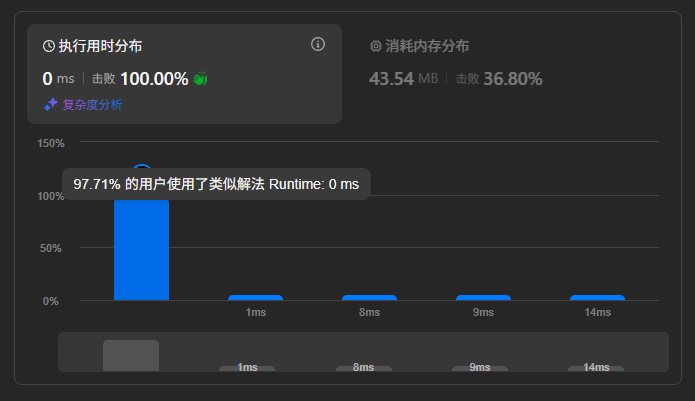
Task: Click the 9ms x-axis label under chart
Action: tap(483, 312)
